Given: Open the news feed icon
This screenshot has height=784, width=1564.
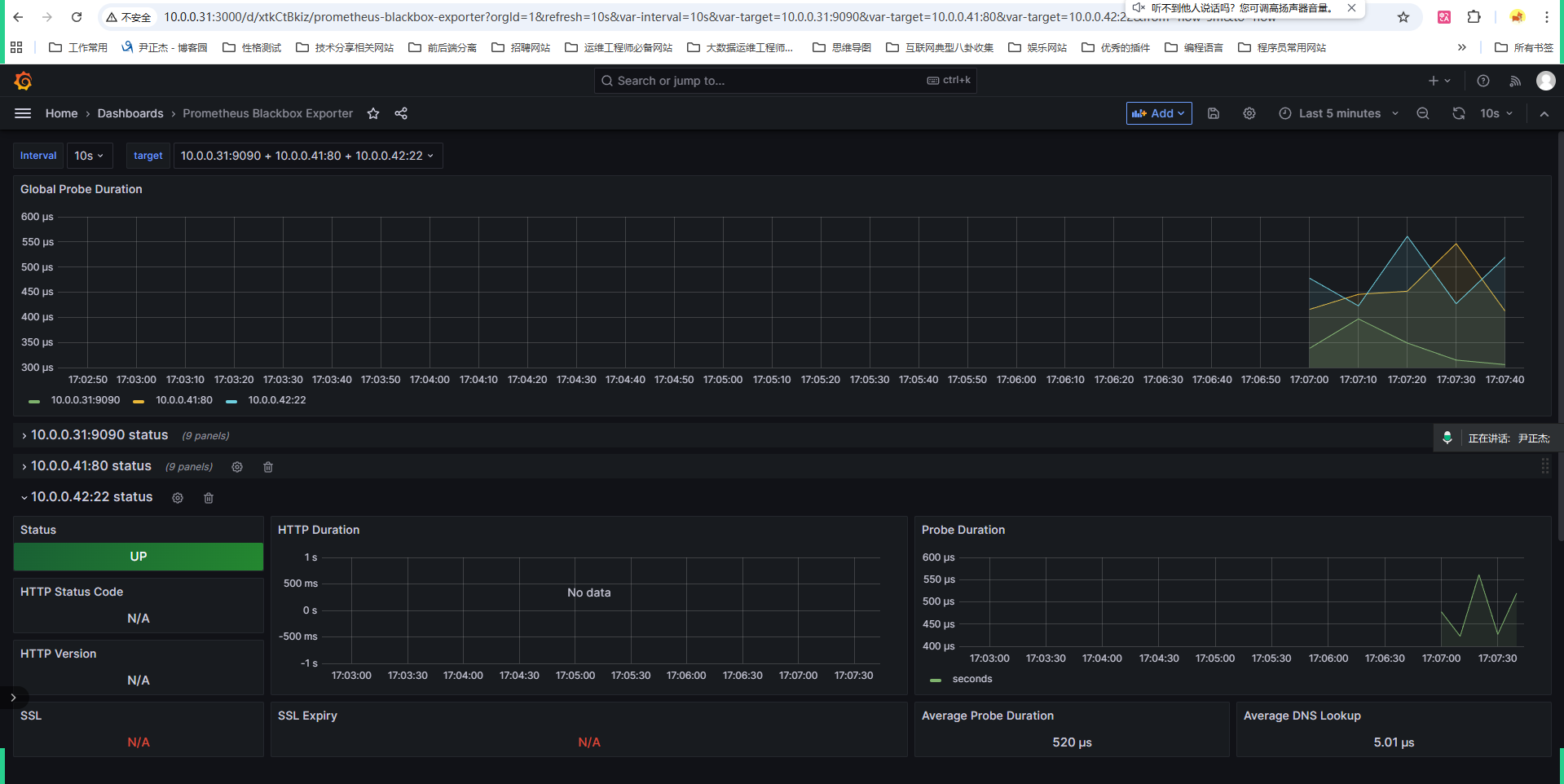Looking at the screenshot, I should pos(1515,81).
